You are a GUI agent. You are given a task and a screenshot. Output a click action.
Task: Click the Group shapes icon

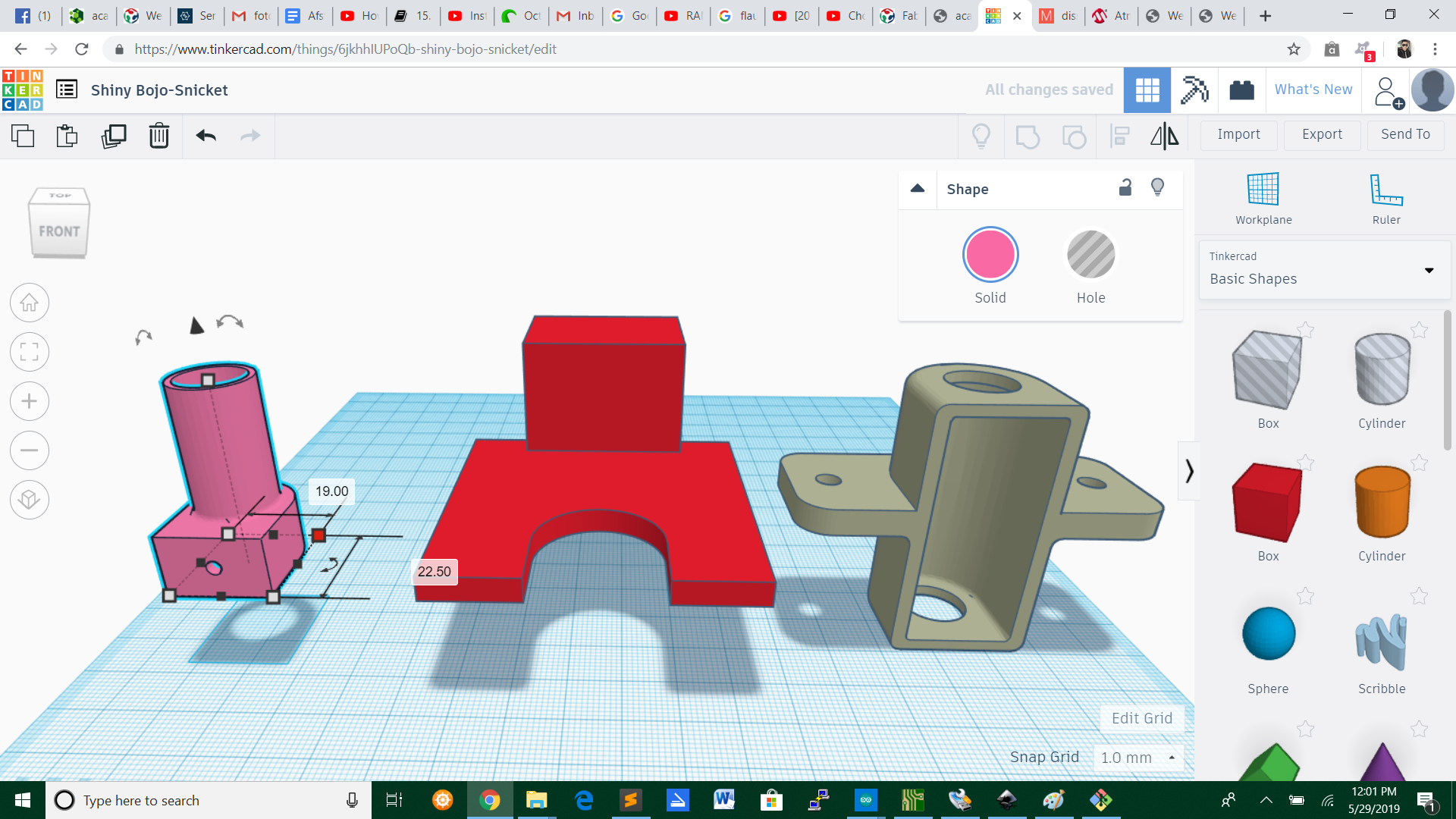pyautogui.click(x=1028, y=136)
